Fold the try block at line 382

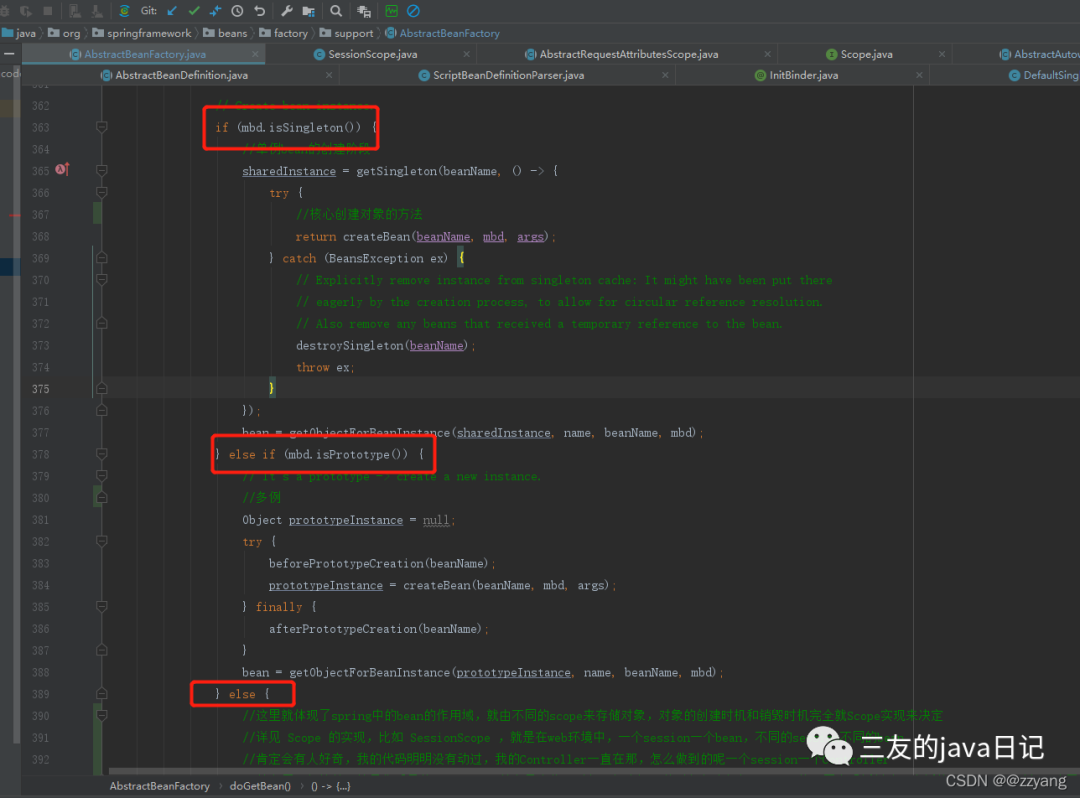pos(101,542)
